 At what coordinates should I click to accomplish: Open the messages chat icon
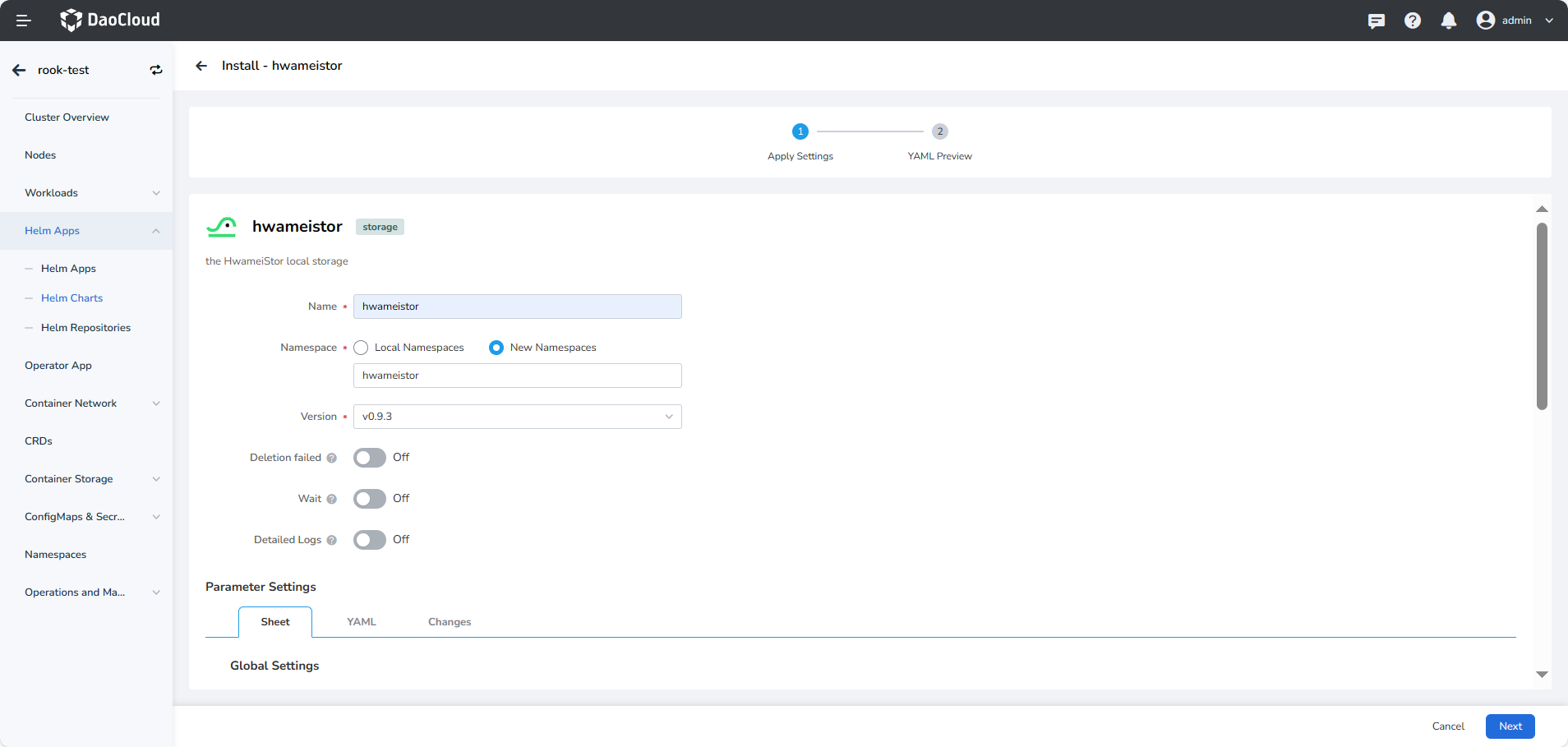pyautogui.click(x=1376, y=21)
